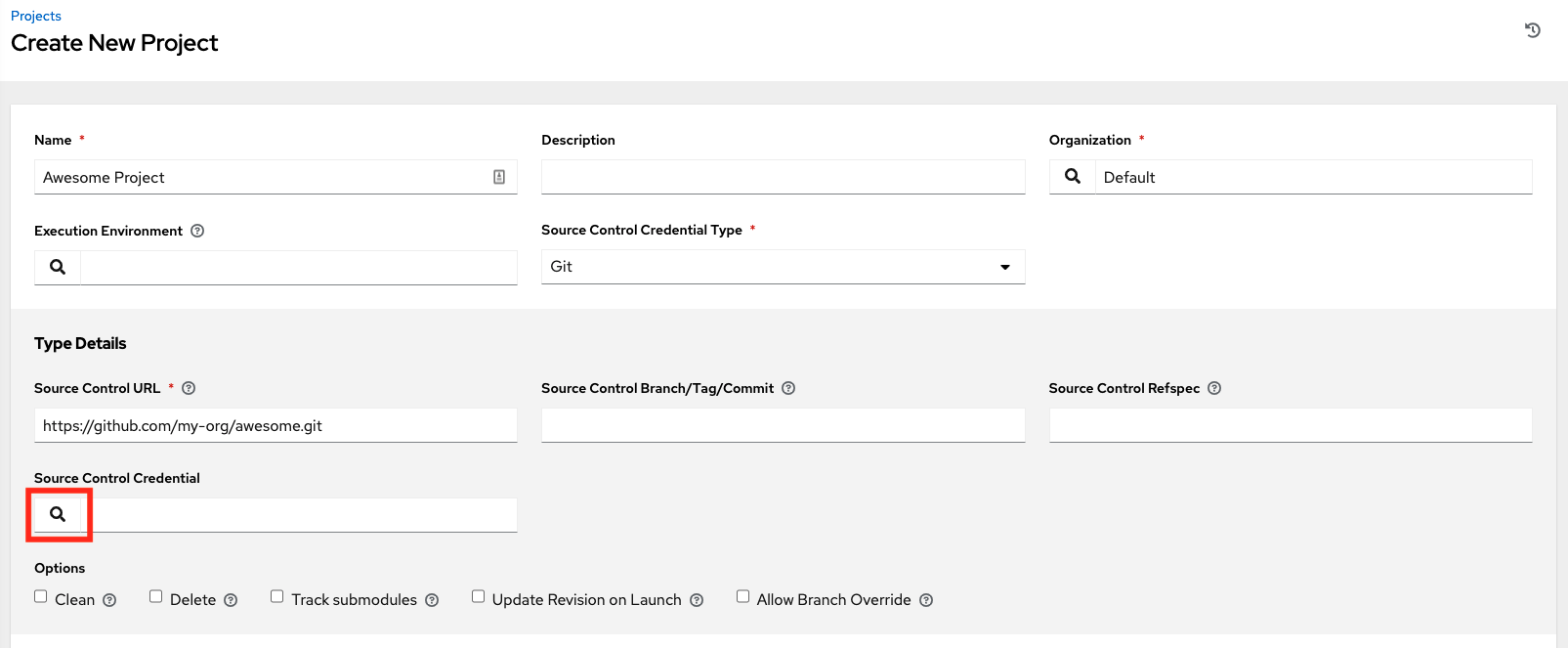Click into the Description field
Viewport: 1568px width, 648px height.
click(783, 177)
